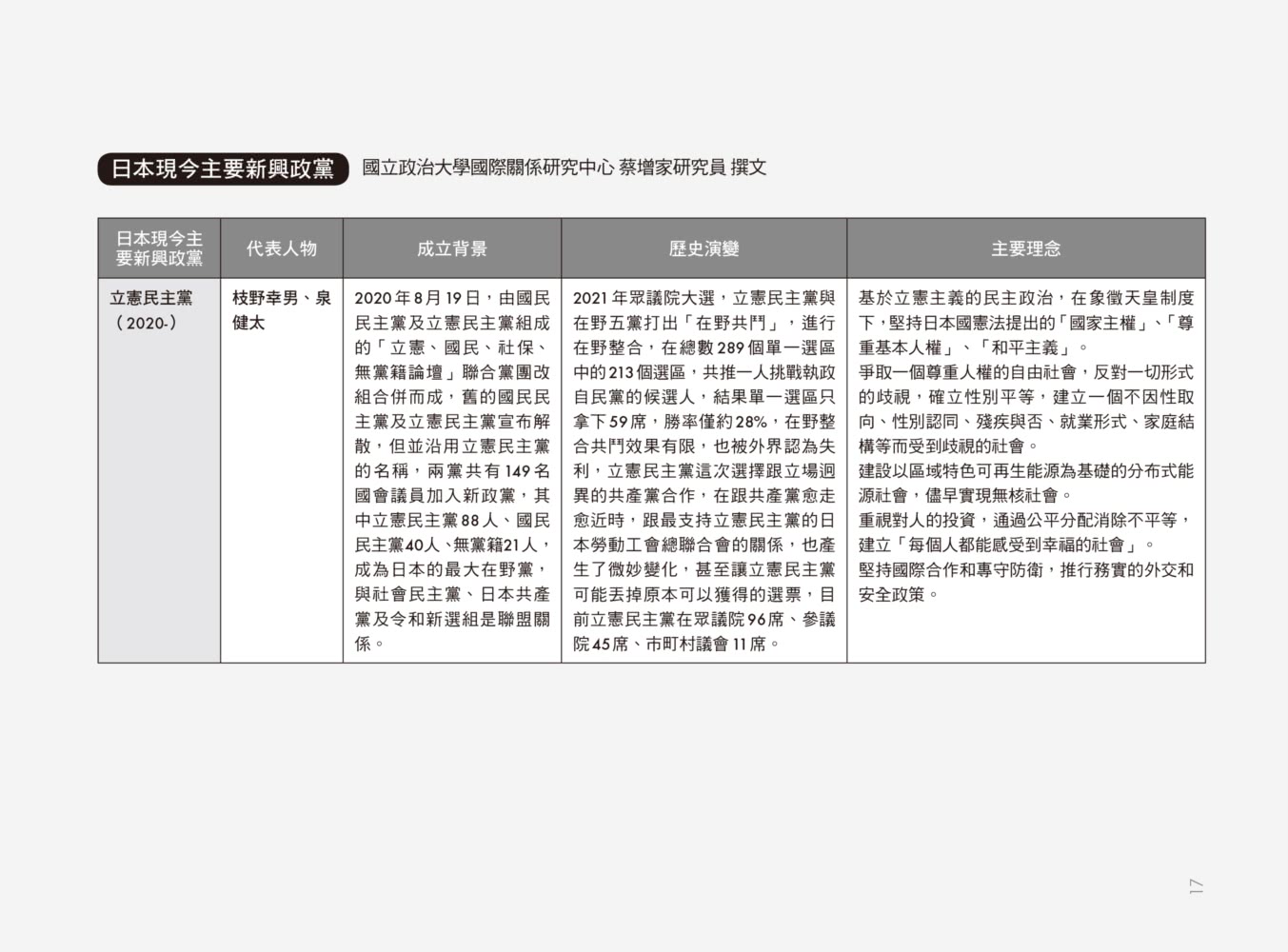
Task: Select author line 國立政治大學國際關係研究中心 蔡增家研究員 撰文
Action: coord(565,169)
